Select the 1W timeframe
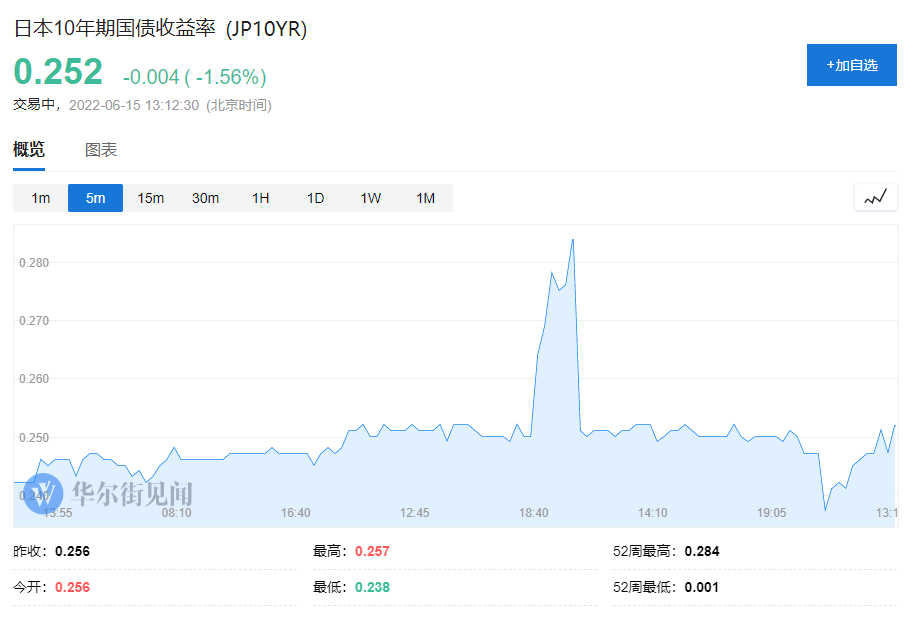Image resolution: width=914 pixels, height=626 pixels. coord(370,198)
